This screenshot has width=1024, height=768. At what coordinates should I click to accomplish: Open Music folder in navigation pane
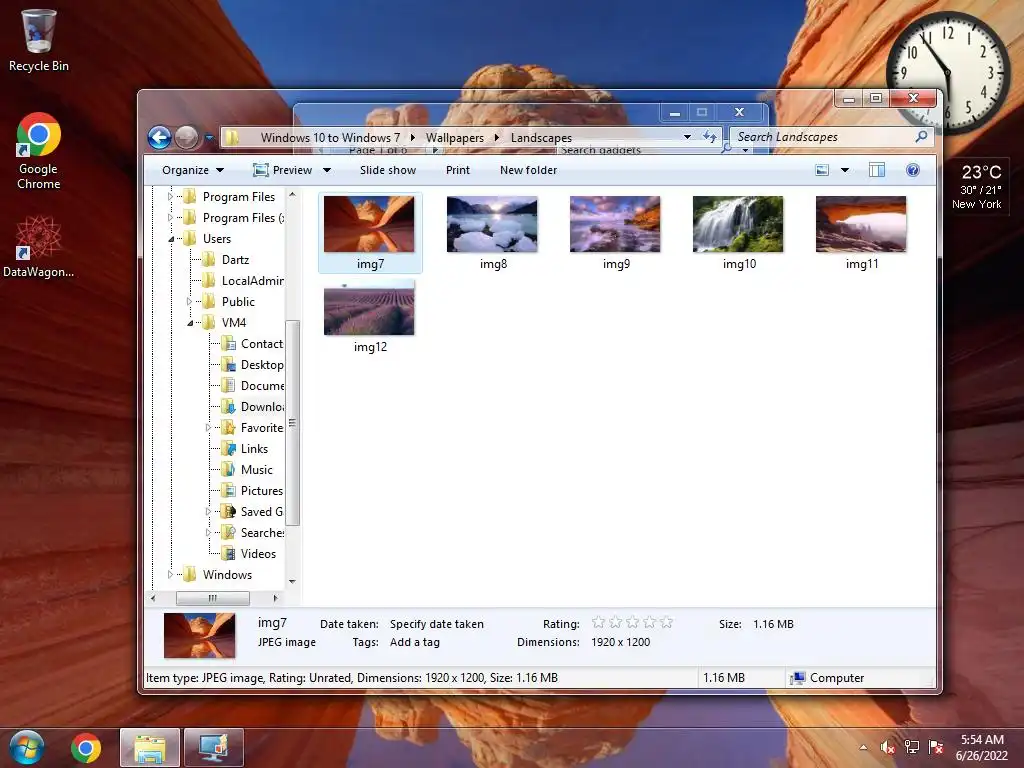[247, 470]
